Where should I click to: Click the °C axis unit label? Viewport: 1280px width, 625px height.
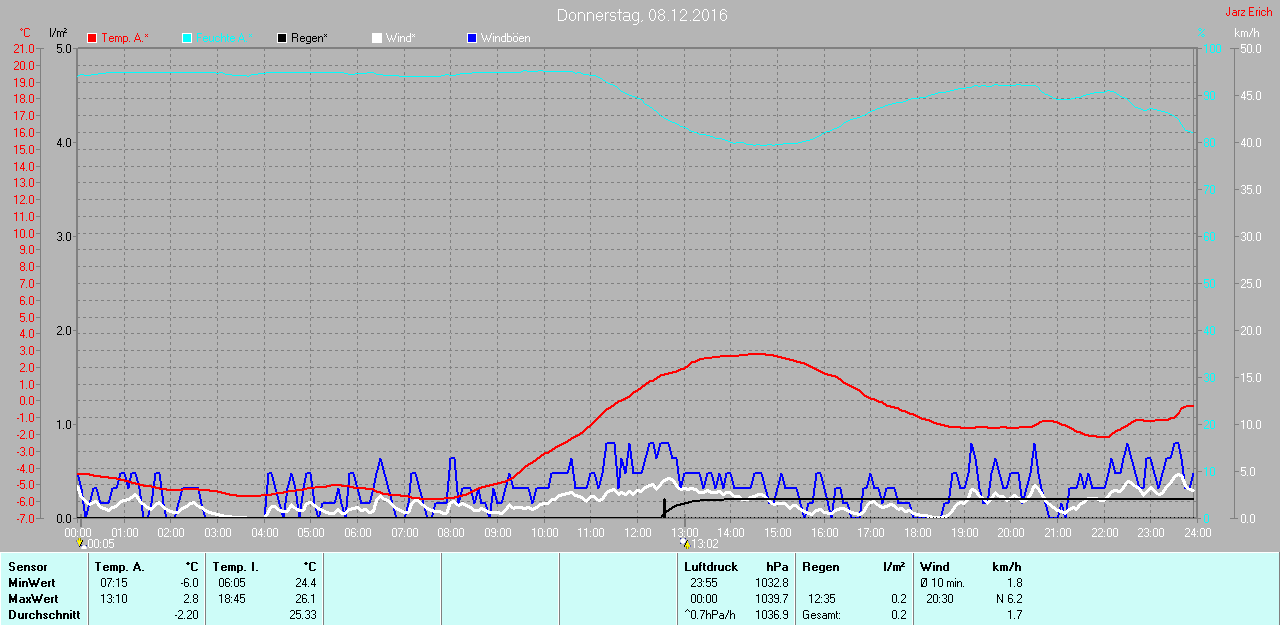coord(25,33)
